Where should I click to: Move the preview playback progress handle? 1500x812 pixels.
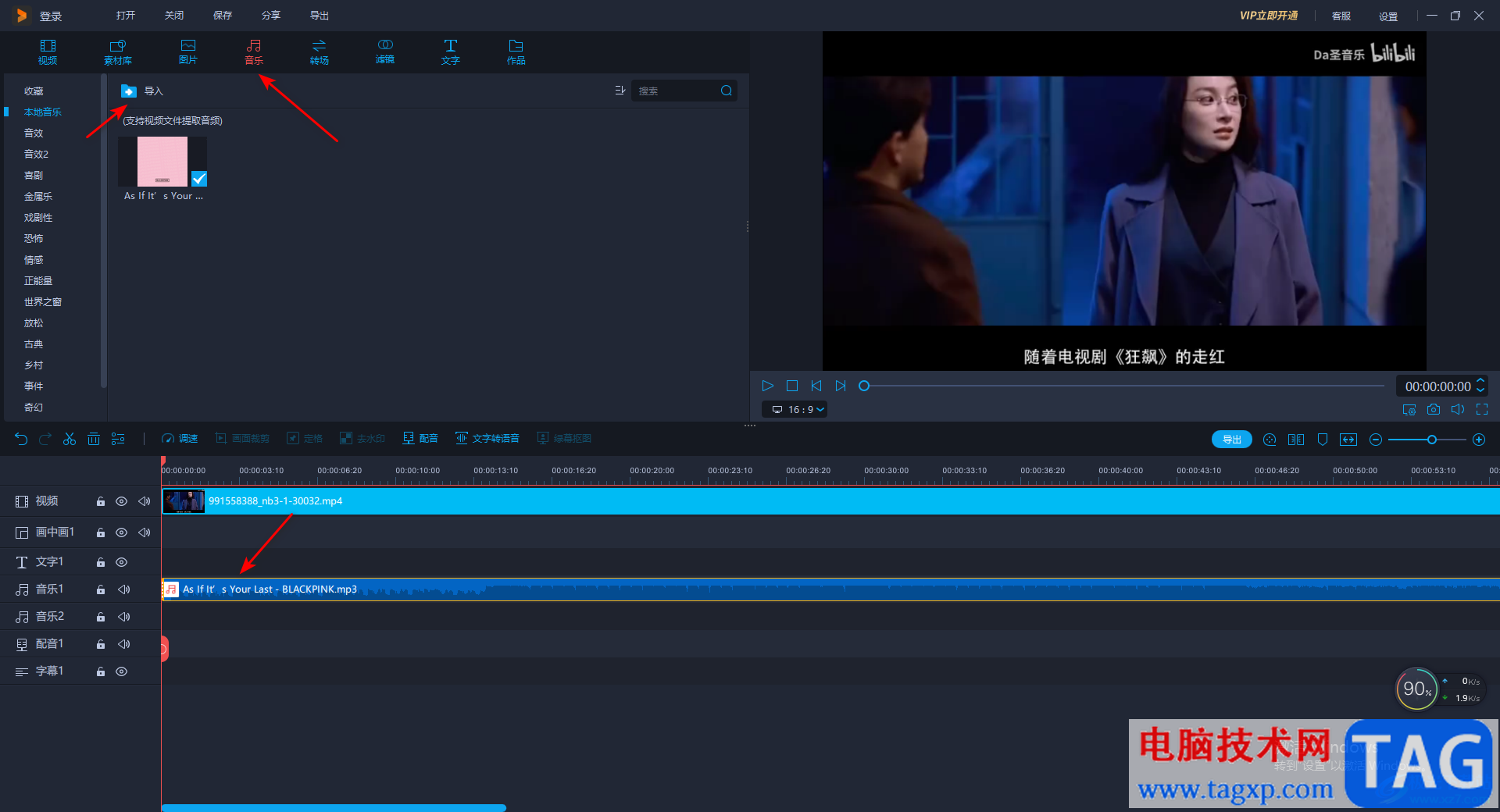[864, 386]
